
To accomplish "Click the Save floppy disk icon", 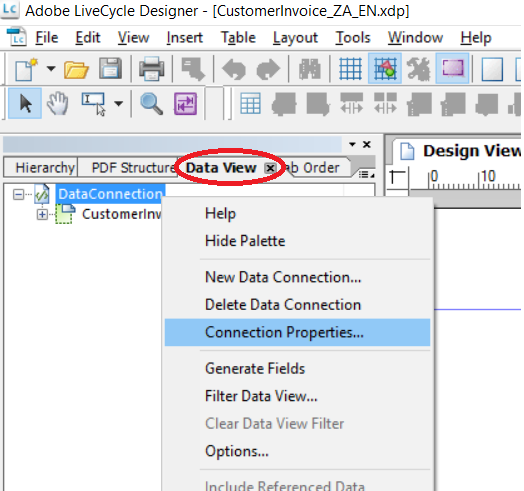I will tap(110, 69).
